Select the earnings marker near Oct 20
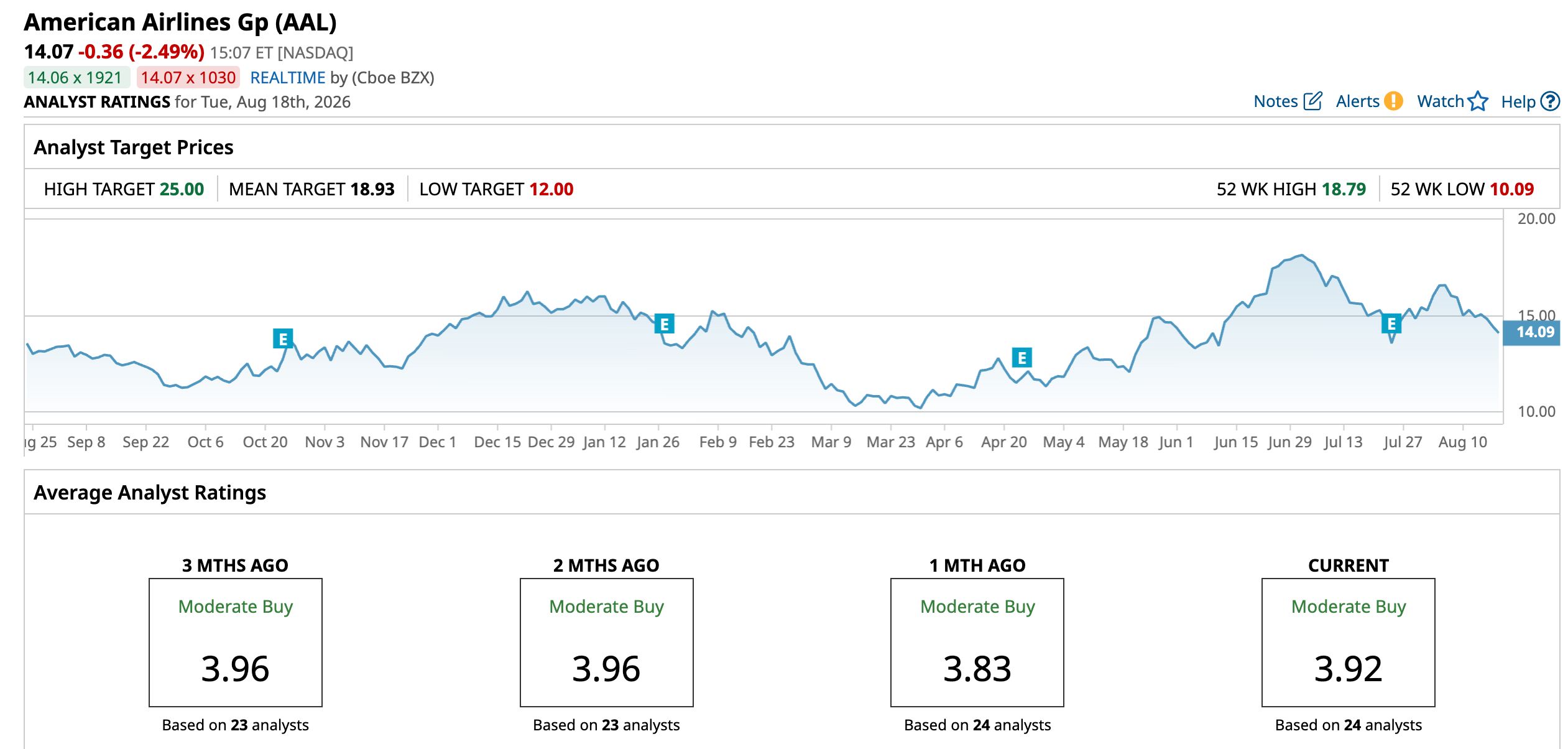 tap(283, 338)
